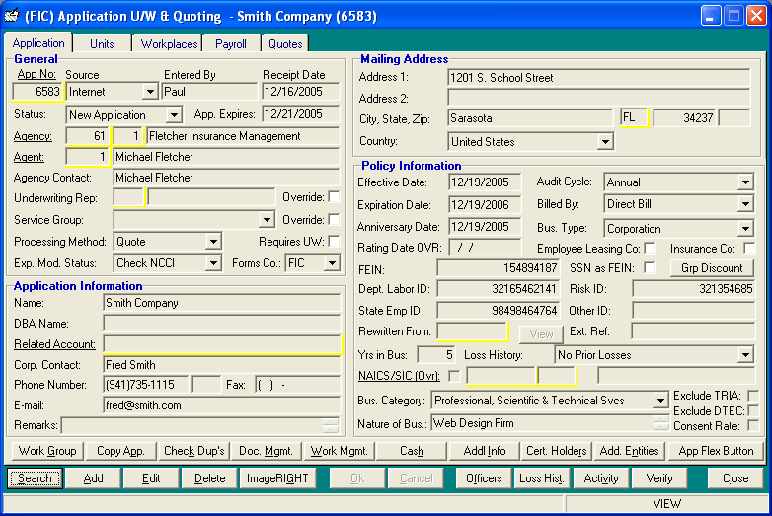This screenshot has width=772, height=516.
Task: Toggle the Underwriting Rep Override checkbox
Action: pyautogui.click(x=334, y=197)
